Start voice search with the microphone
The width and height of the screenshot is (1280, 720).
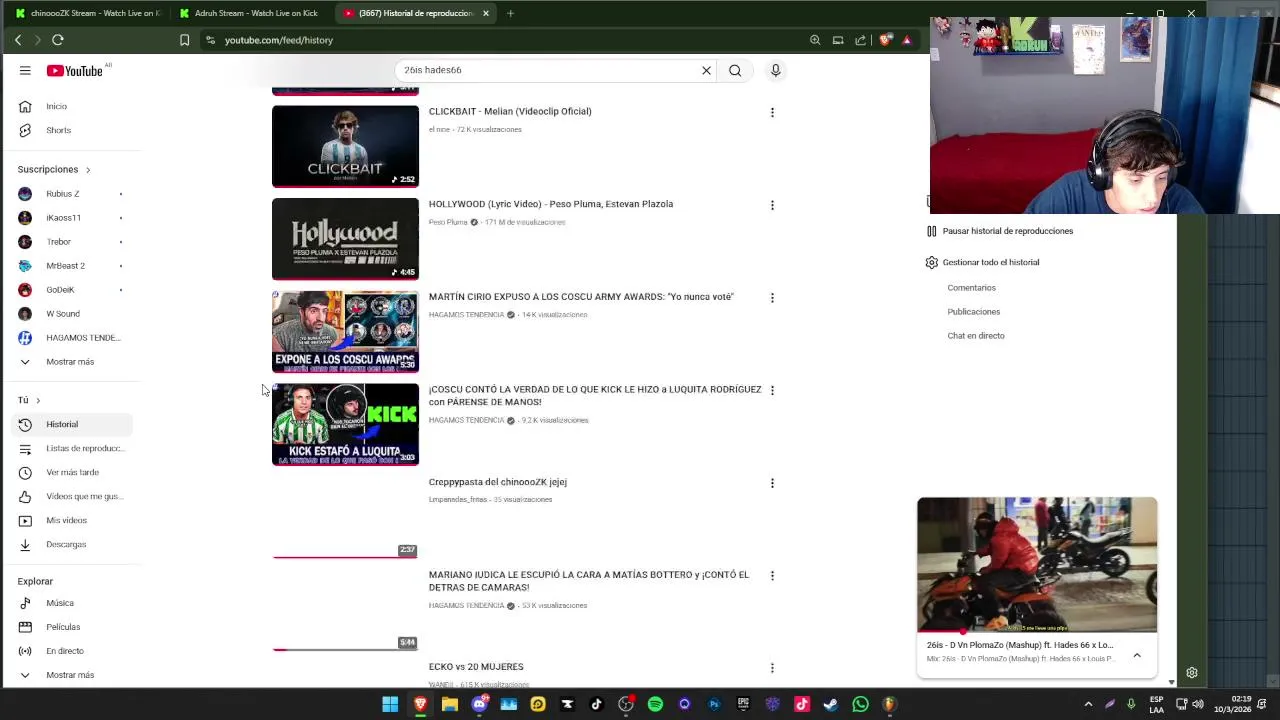tap(775, 70)
